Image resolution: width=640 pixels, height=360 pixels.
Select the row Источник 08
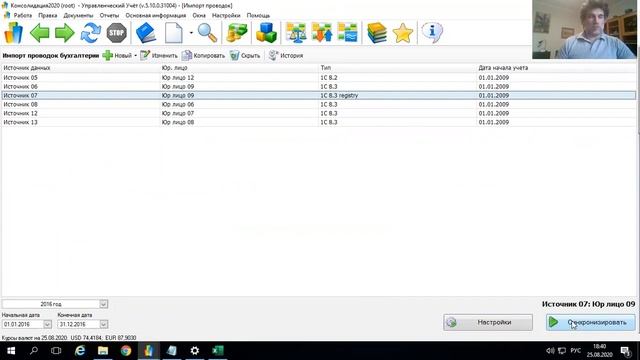tap(318, 104)
